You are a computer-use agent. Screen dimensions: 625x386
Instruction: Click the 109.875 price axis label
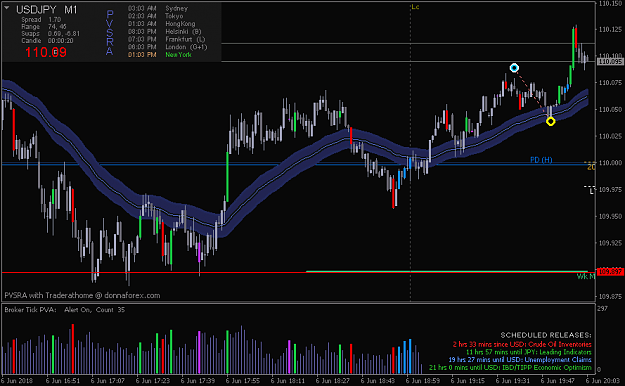point(610,296)
